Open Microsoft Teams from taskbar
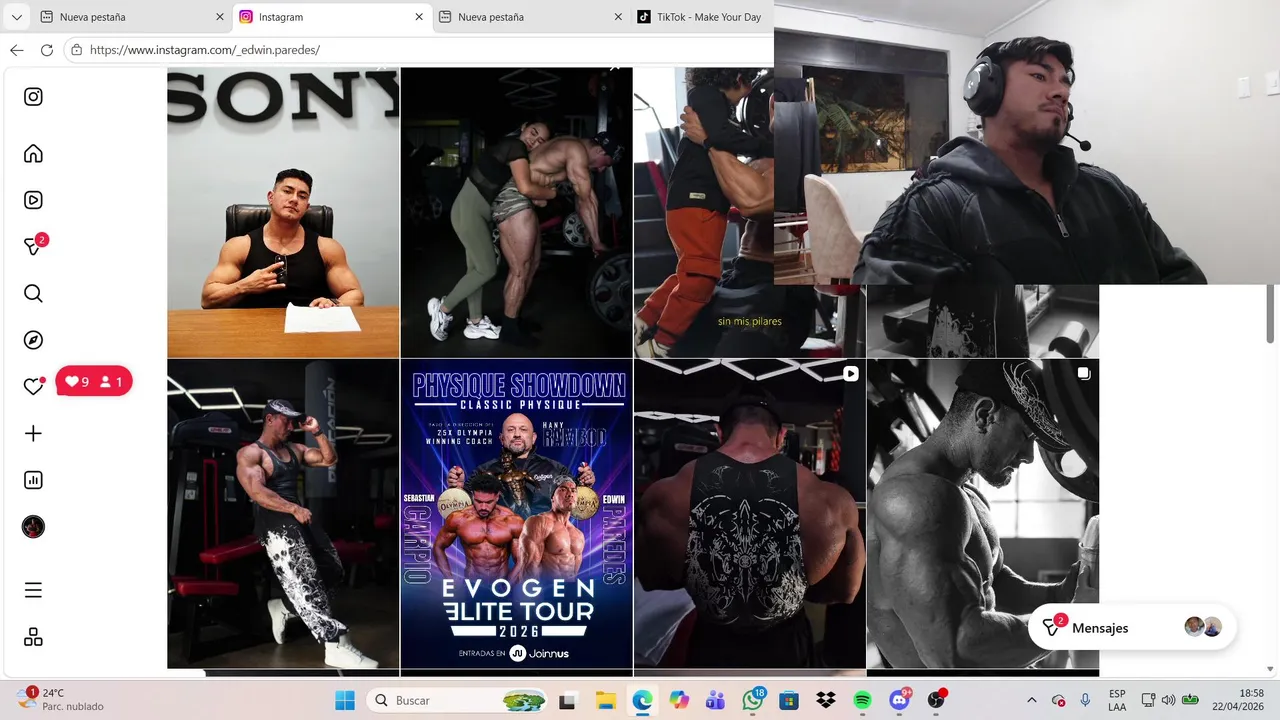Screen dimensions: 1280x720 pos(716,700)
